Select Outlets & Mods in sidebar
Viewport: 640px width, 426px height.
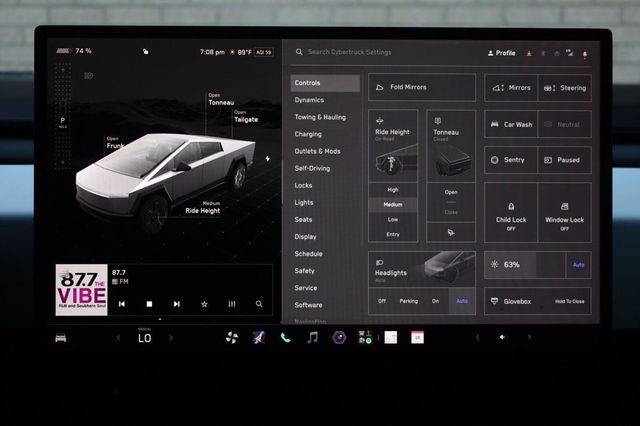click(x=317, y=151)
